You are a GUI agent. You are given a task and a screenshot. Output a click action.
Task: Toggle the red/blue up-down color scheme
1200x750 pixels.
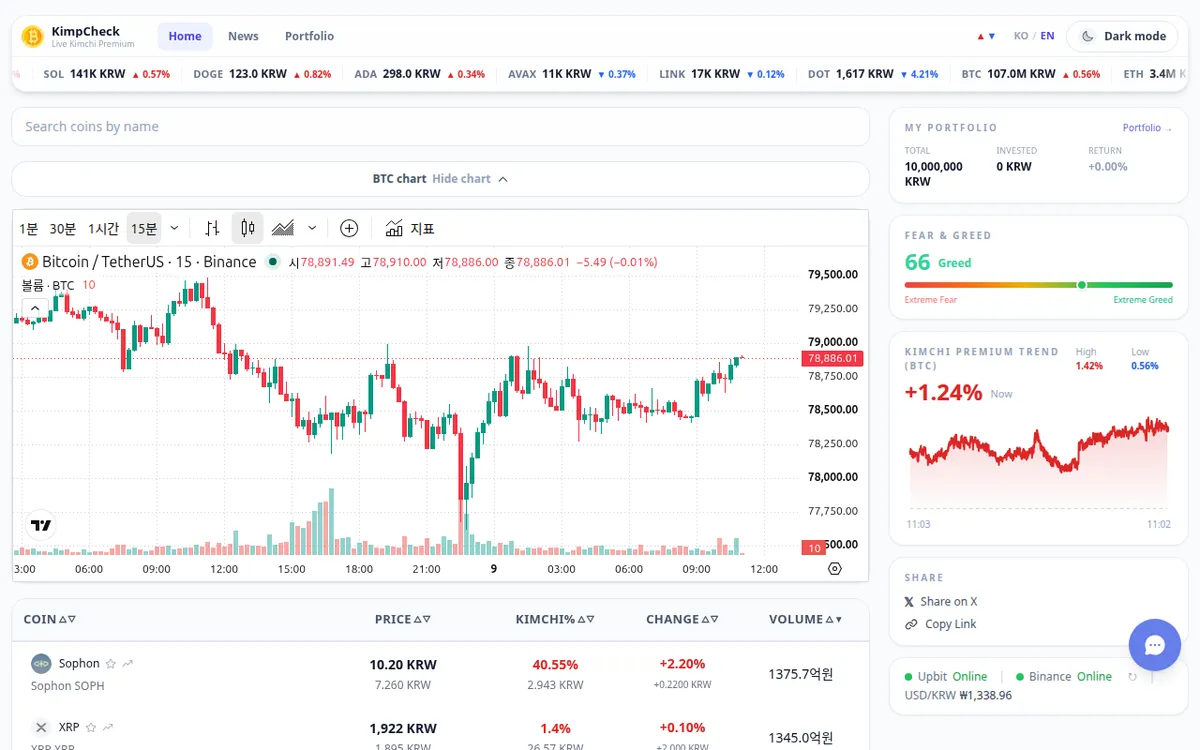click(x=986, y=36)
